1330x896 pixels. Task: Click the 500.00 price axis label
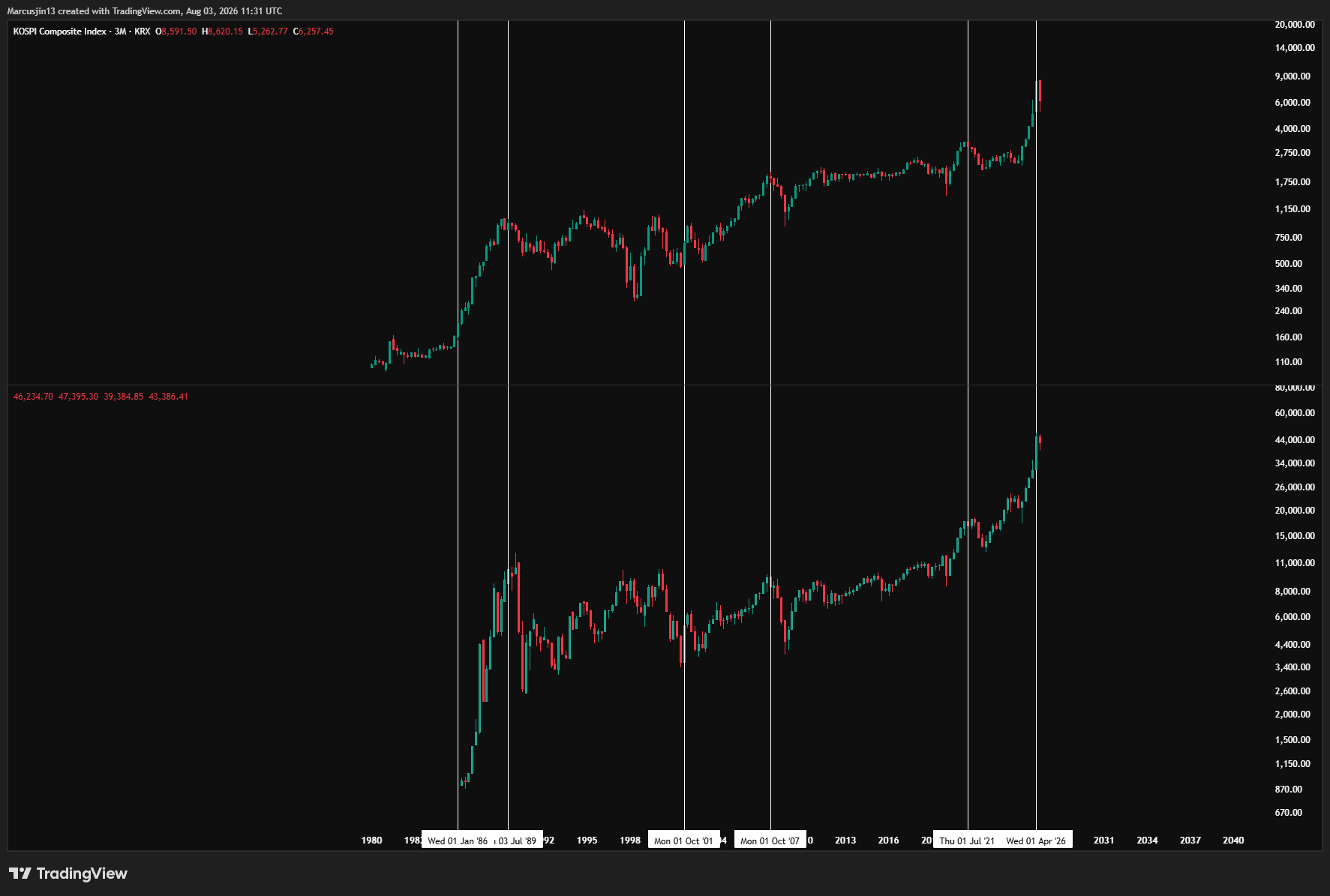[1289, 264]
